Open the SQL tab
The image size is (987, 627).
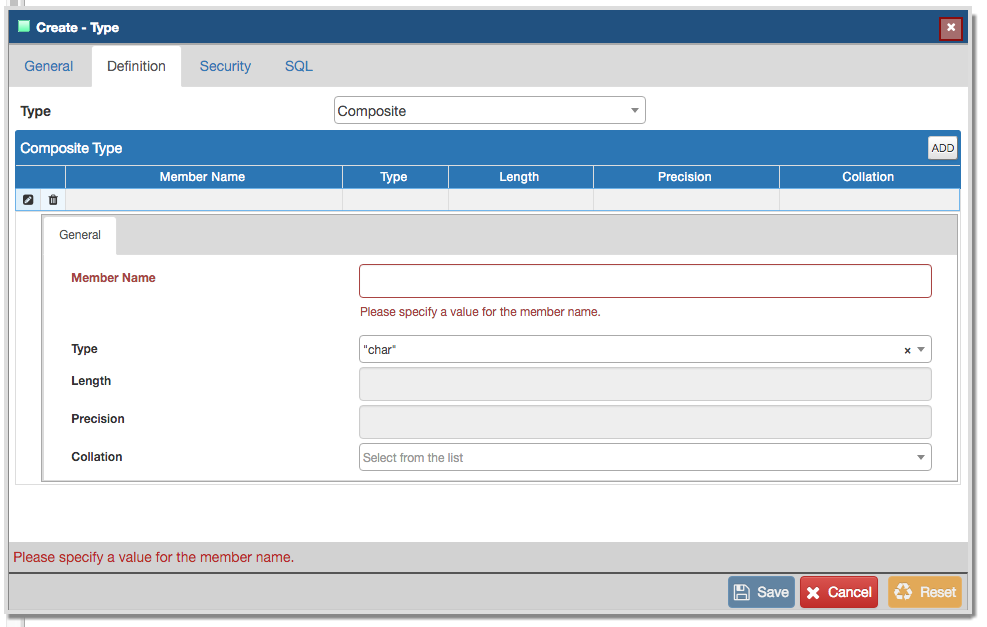[298, 66]
